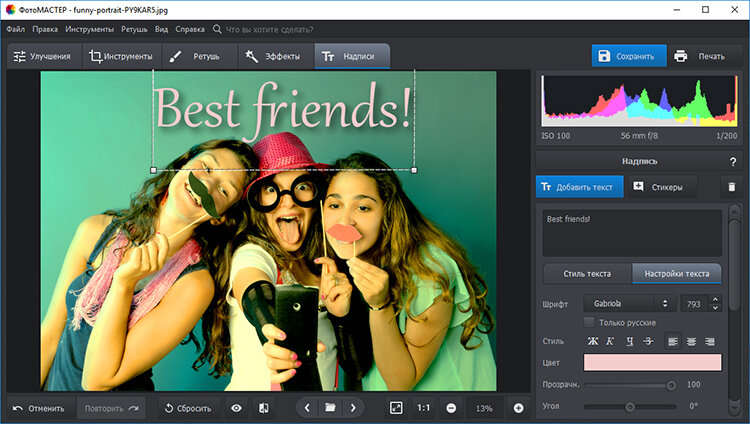Open the Ретушь tab
Image resolution: width=750 pixels, height=424 pixels.
coord(199,56)
